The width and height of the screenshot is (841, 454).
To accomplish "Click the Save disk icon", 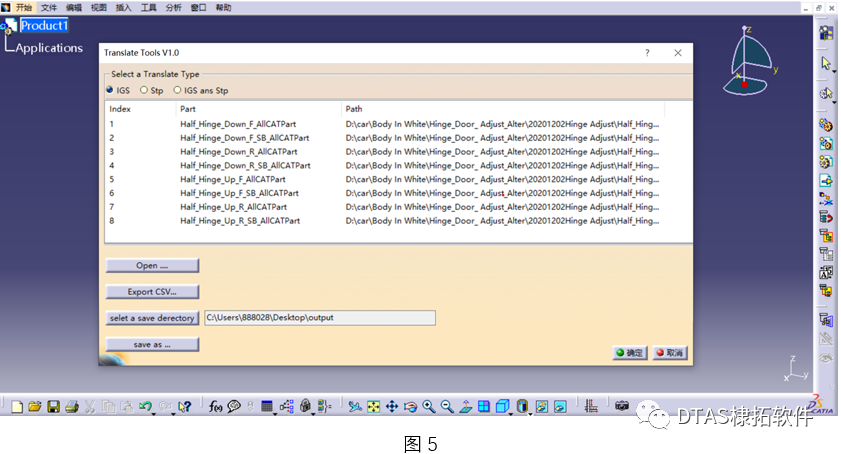I will (54, 407).
